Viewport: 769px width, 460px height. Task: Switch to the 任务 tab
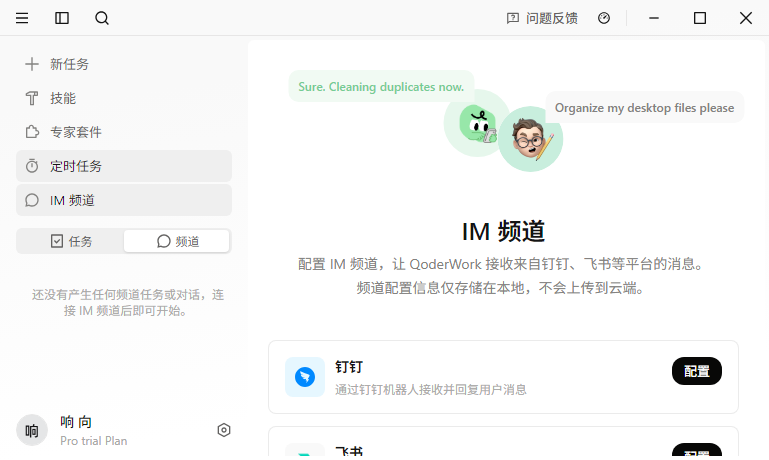click(71, 241)
